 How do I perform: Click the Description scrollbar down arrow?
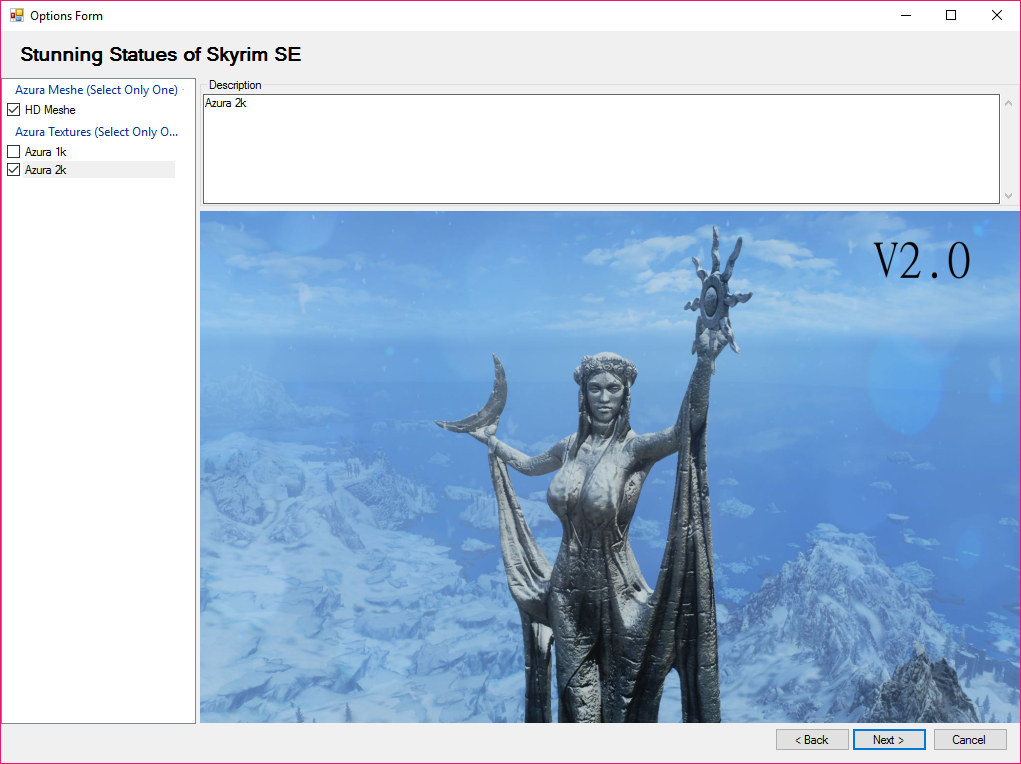[x=1008, y=195]
